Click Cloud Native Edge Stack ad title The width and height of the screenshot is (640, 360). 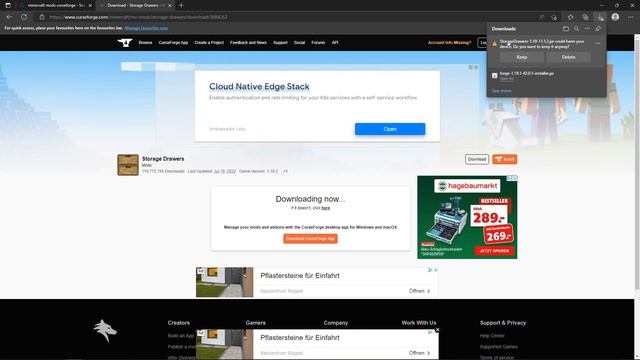point(259,87)
